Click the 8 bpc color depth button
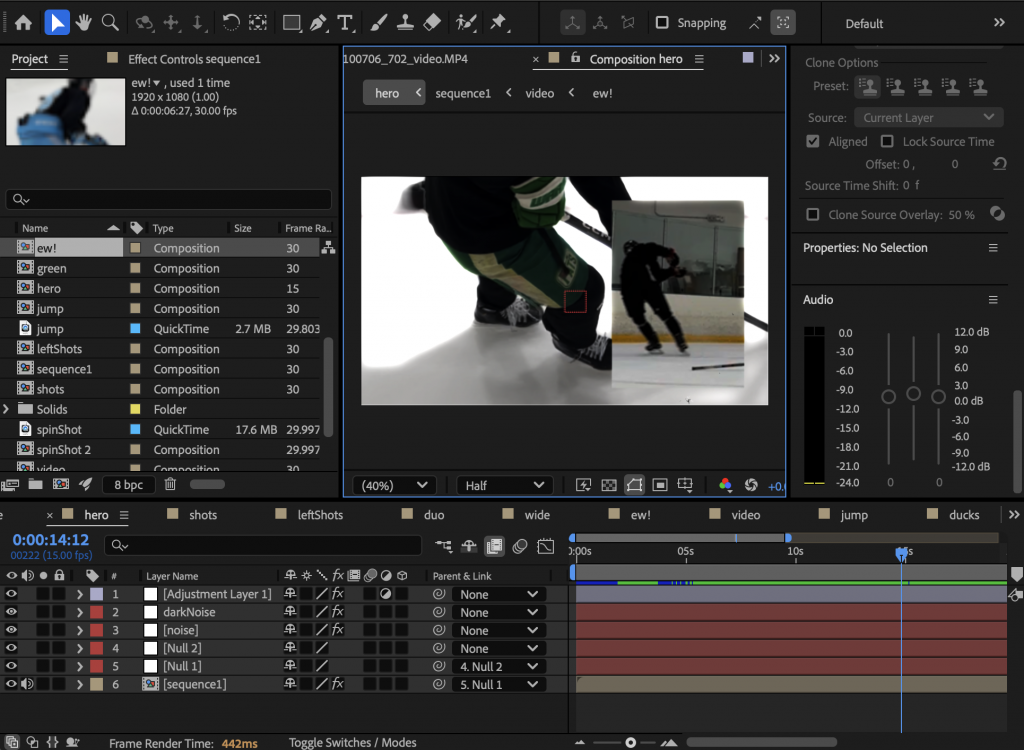Viewport: 1024px width, 750px height. coord(128,484)
